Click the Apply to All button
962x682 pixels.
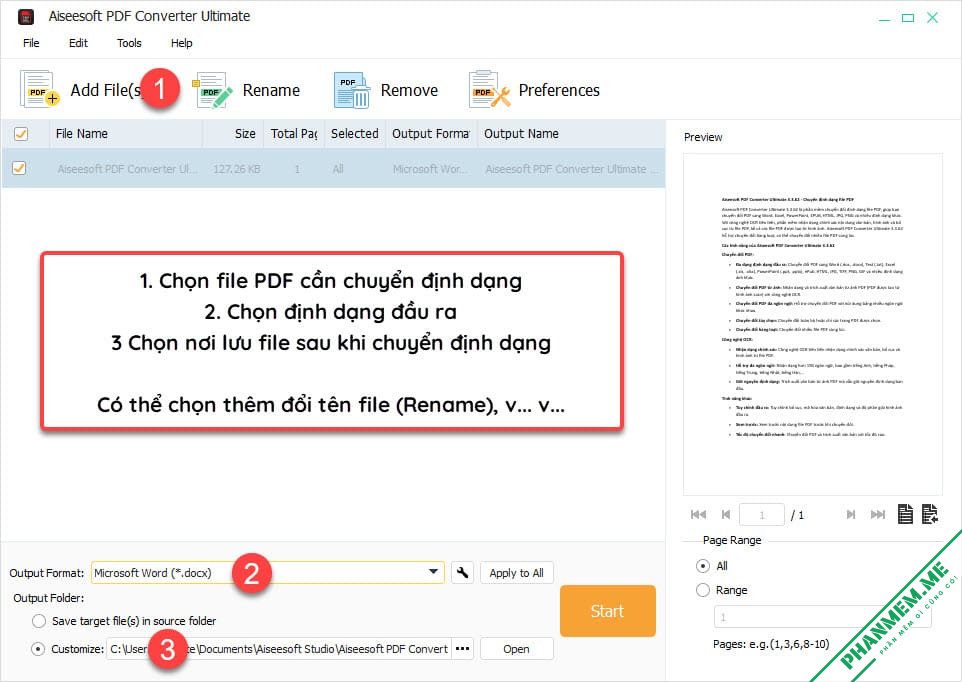[517, 573]
